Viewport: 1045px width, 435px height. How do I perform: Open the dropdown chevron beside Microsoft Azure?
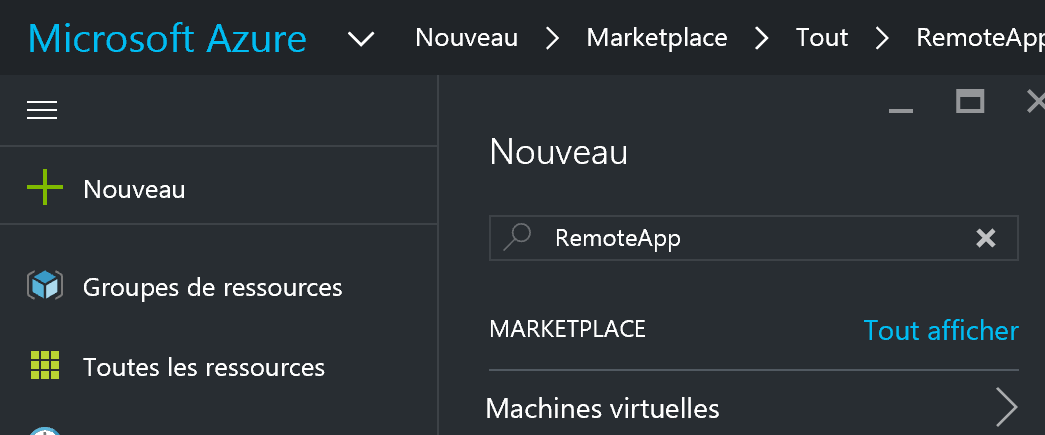[x=362, y=39]
